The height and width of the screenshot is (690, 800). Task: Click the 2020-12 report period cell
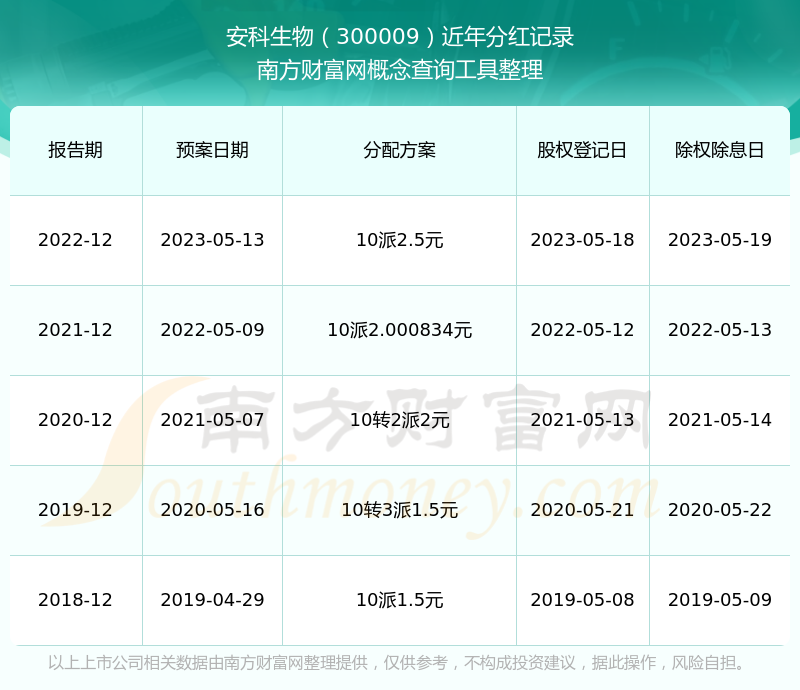coord(76,420)
